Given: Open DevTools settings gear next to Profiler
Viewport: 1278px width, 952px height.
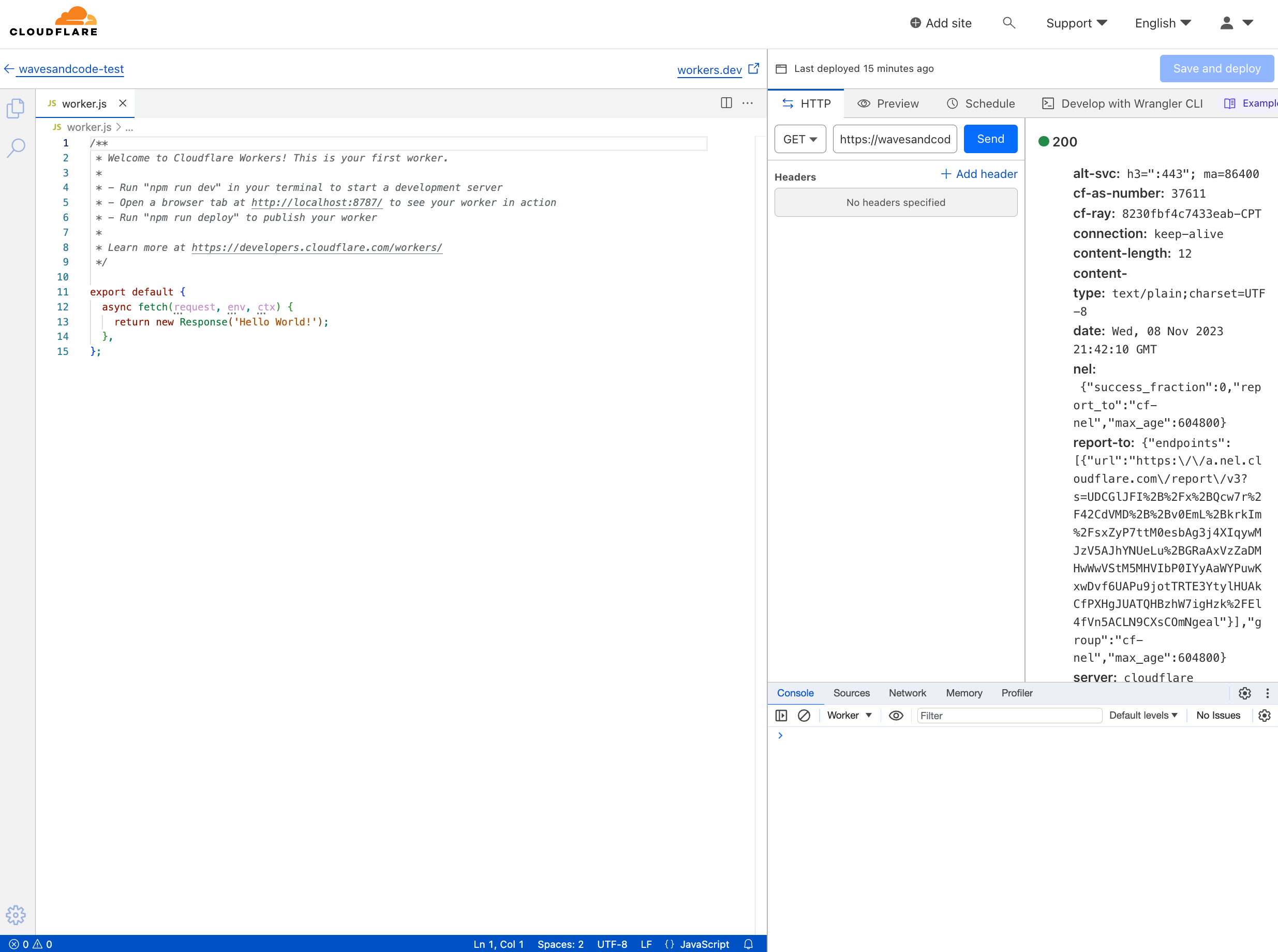Looking at the screenshot, I should tap(1244, 693).
